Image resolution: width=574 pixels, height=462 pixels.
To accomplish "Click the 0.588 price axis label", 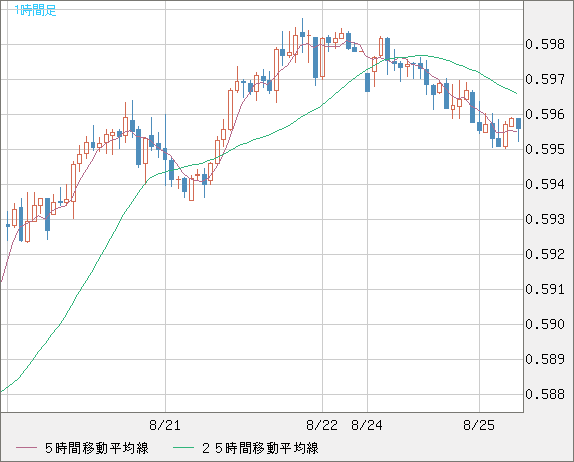I will (545, 394).
